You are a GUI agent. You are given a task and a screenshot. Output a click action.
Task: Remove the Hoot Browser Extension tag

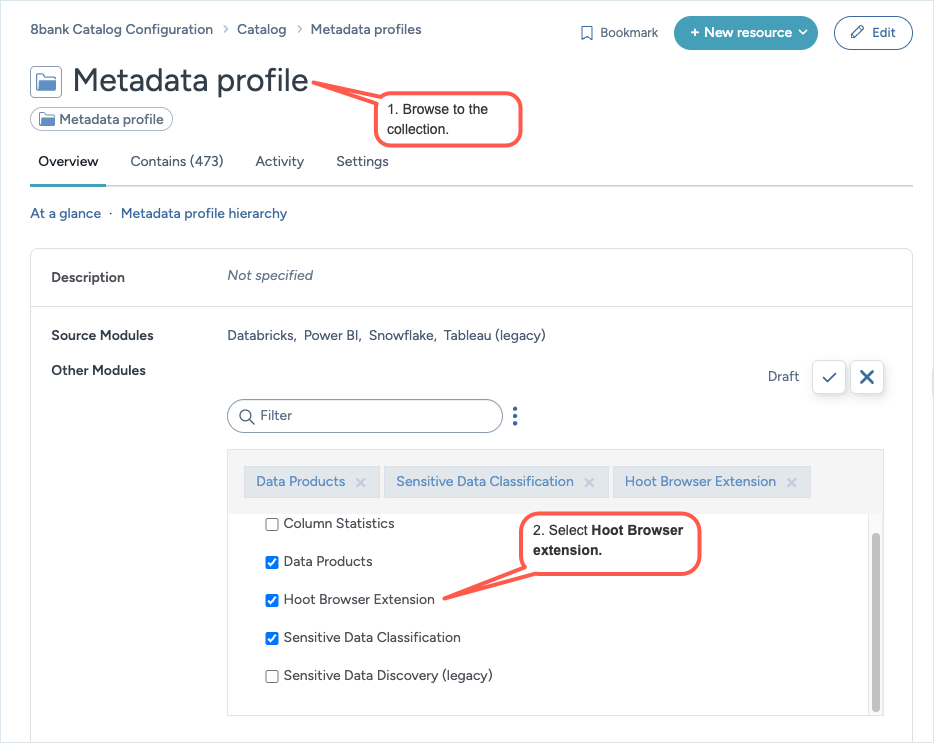click(x=792, y=482)
